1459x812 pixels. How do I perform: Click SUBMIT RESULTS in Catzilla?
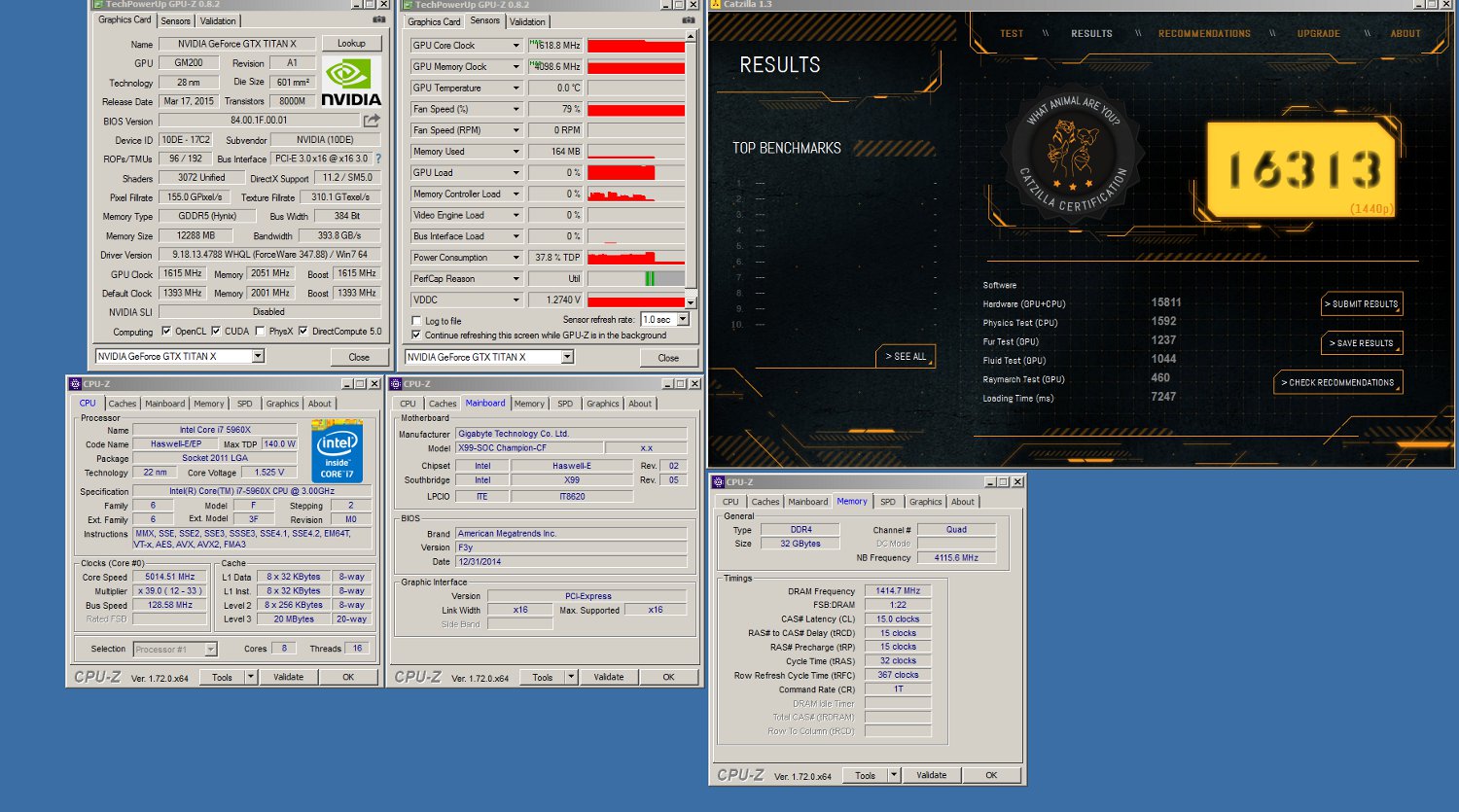click(1363, 304)
